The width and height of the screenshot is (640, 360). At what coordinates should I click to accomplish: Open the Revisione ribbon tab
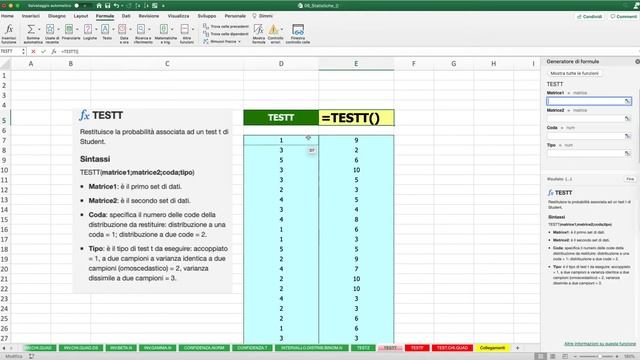[149, 16]
